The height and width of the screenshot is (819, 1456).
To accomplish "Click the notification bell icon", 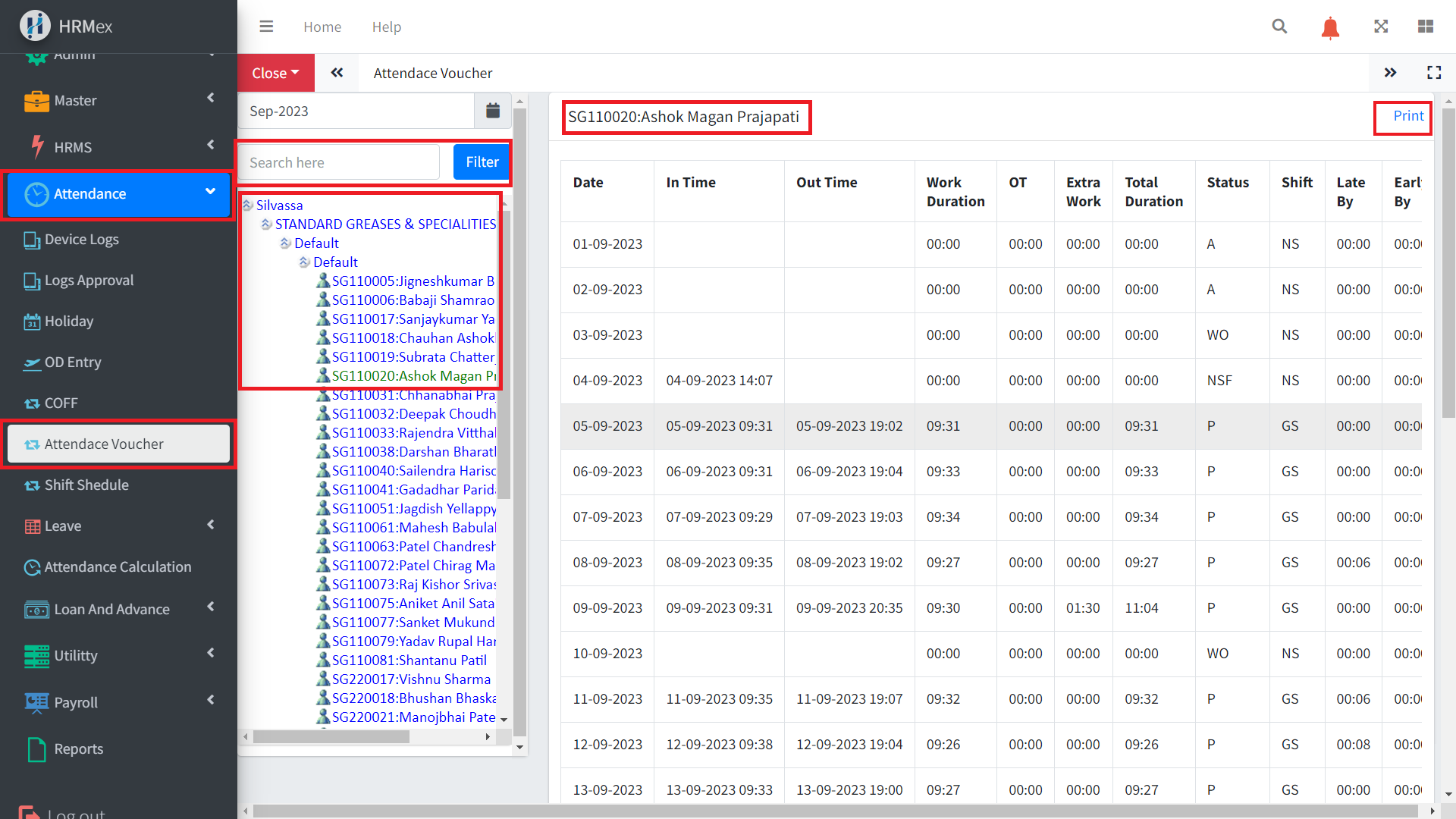I will pyautogui.click(x=1330, y=28).
